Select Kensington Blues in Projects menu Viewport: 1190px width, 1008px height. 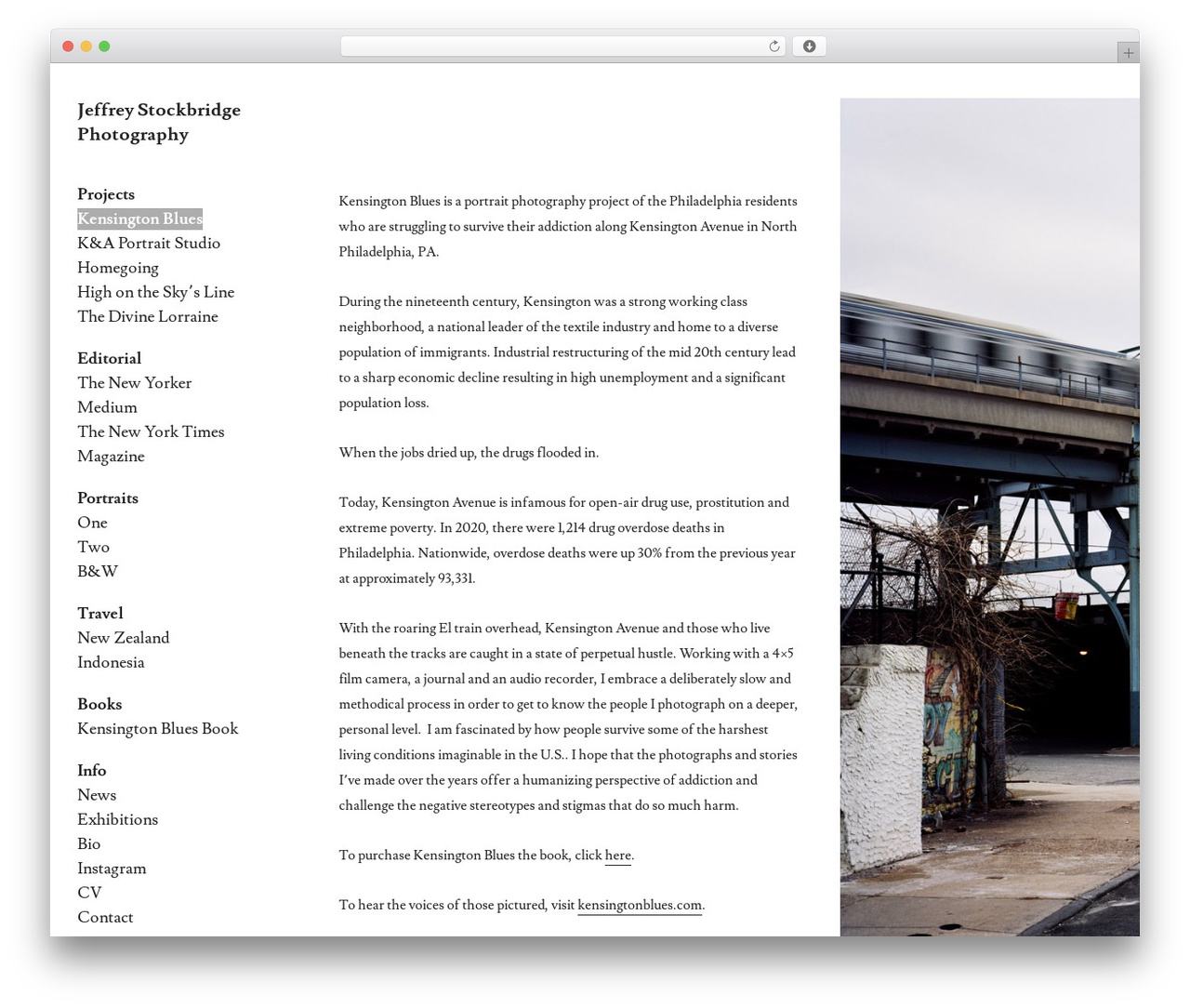pyautogui.click(x=139, y=219)
